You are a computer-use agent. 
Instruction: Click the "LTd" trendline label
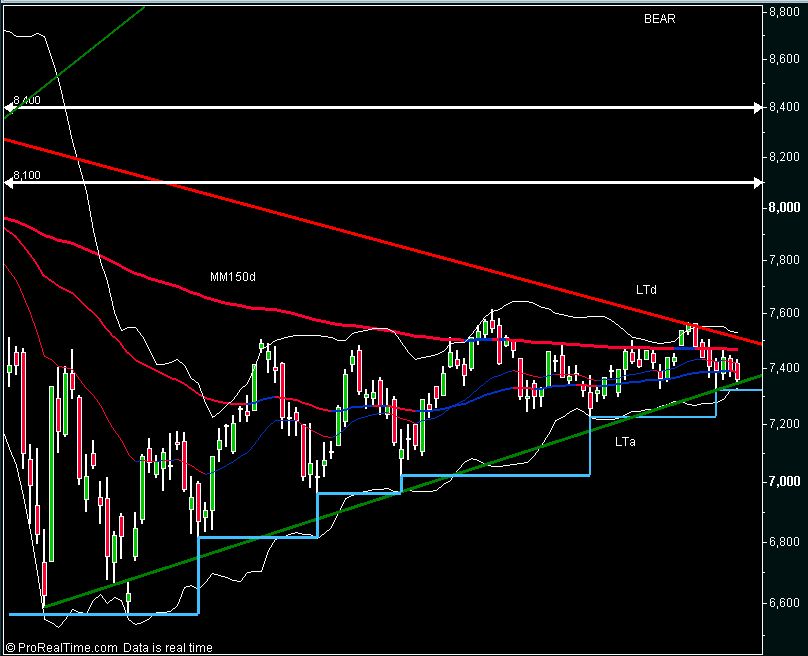pos(646,290)
